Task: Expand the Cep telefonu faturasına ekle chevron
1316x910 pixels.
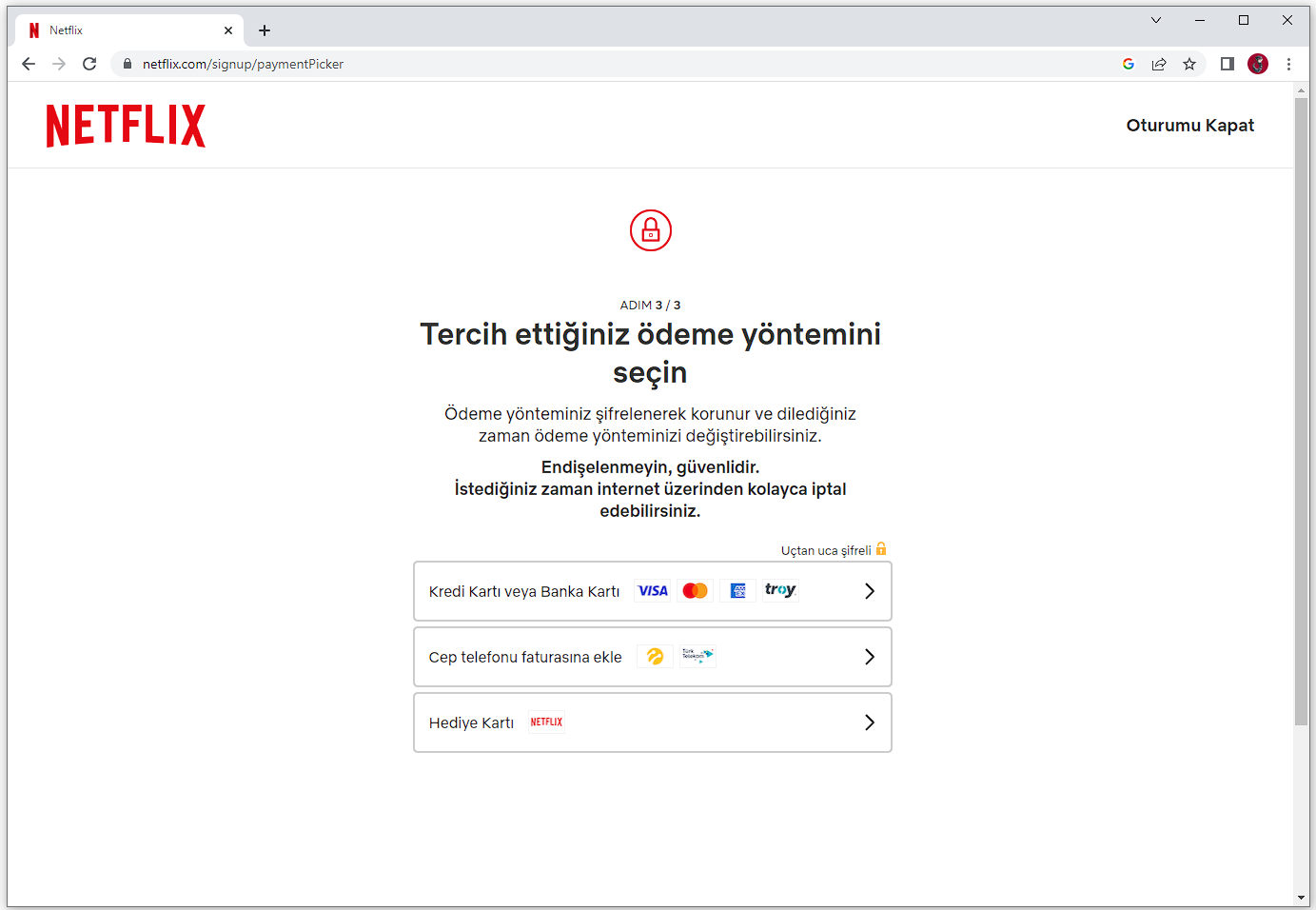Action: click(869, 657)
